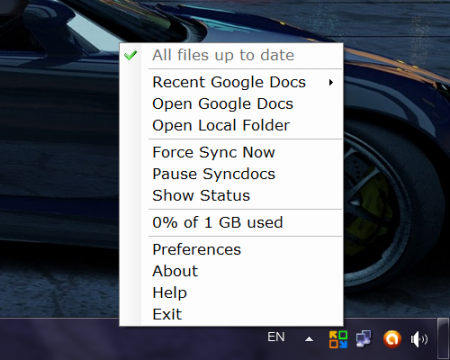Select the About menu entry

point(231,271)
